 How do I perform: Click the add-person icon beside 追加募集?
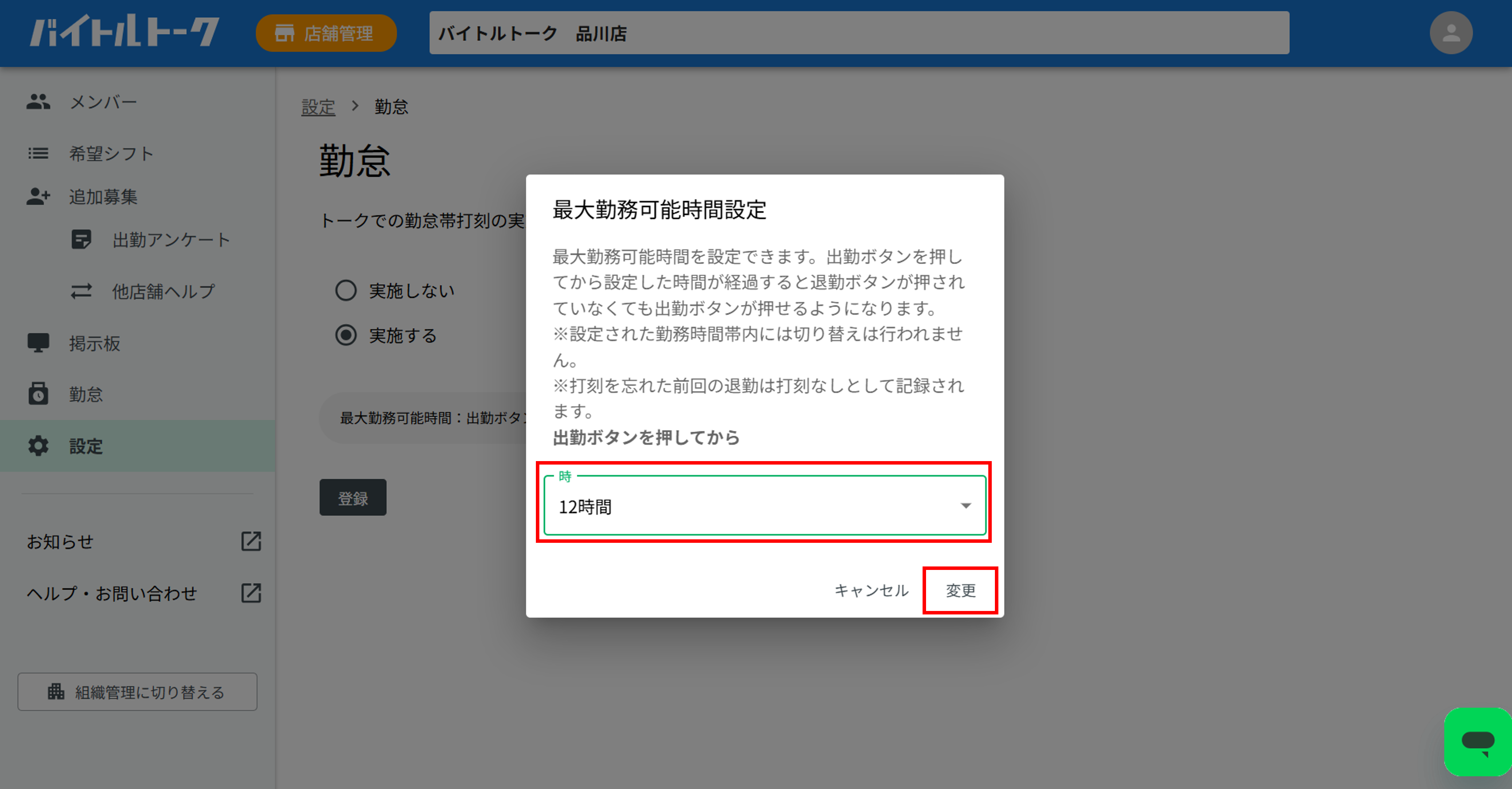[x=38, y=196]
